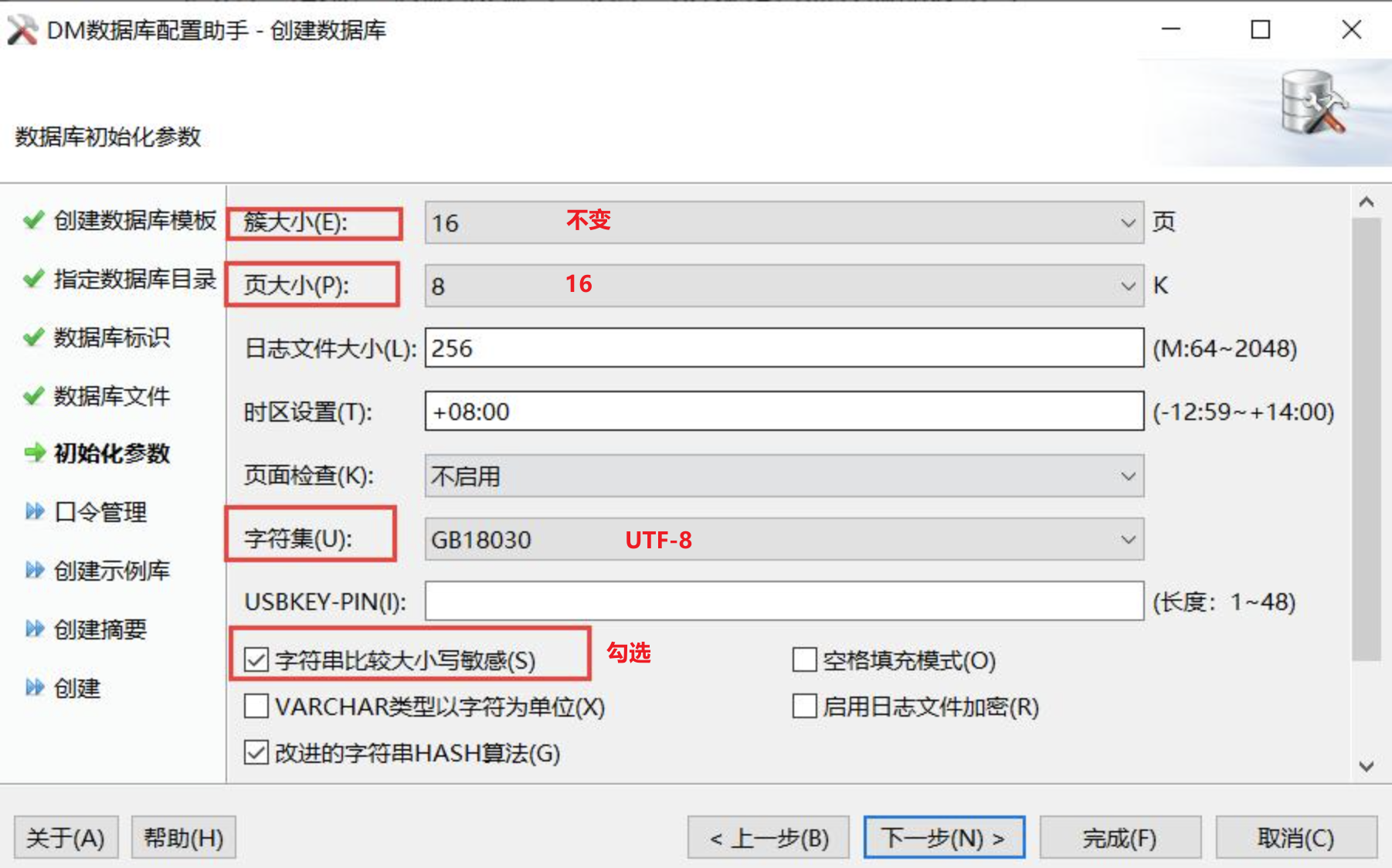1392x868 pixels.
Task: Open the 页大小 dropdown showing 8
Action: pos(784,286)
